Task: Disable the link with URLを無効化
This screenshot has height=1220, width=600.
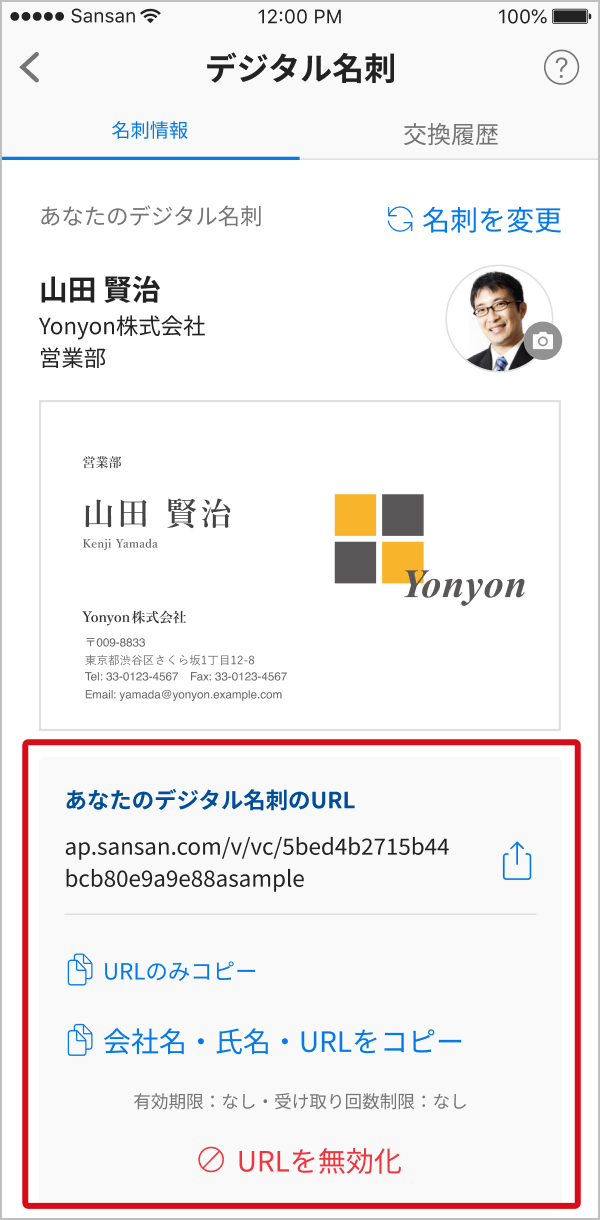Action: pyautogui.click(x=319, y=1160)
